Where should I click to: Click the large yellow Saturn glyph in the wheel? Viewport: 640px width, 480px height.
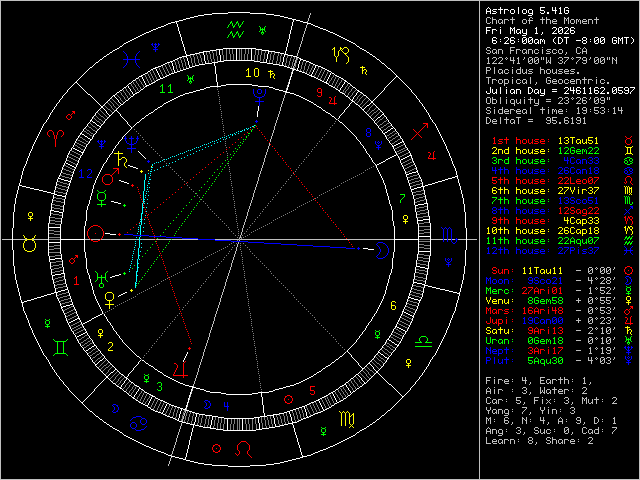[121, 160]
